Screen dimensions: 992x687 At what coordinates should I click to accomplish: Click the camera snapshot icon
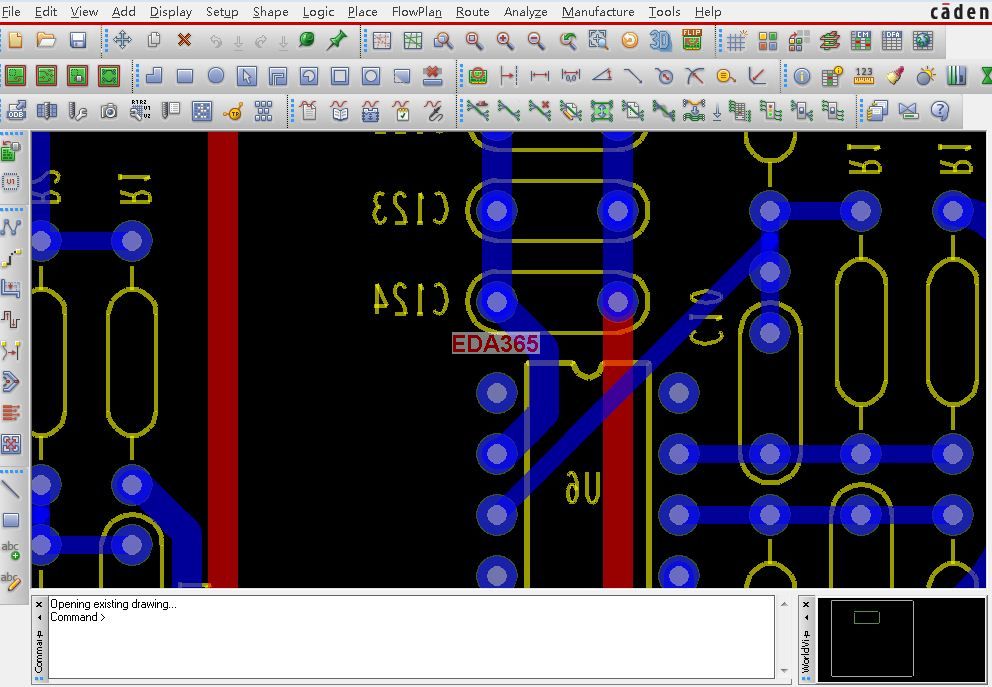109,111
